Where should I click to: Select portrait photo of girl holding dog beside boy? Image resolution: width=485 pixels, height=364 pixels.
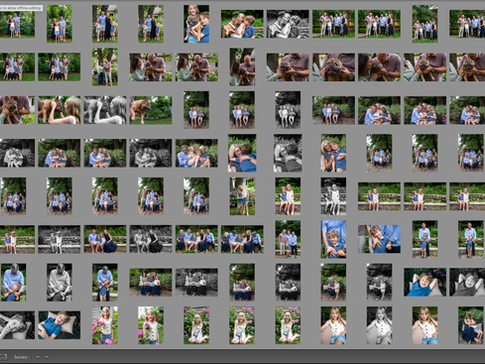click(196, 24)
